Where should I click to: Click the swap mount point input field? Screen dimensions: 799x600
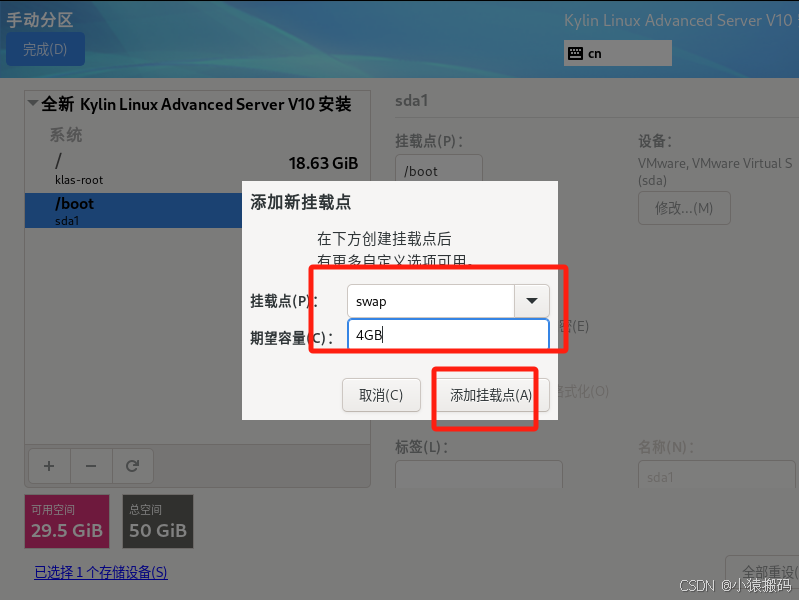coord(431,301)
